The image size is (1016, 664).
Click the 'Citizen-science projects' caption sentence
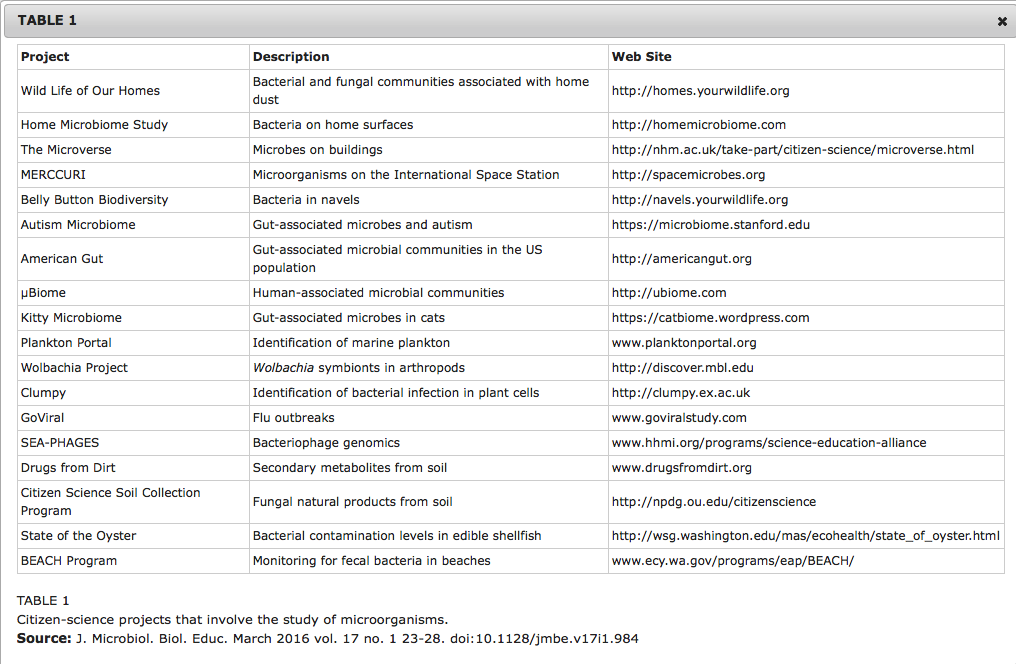click(x=232, y=619)
